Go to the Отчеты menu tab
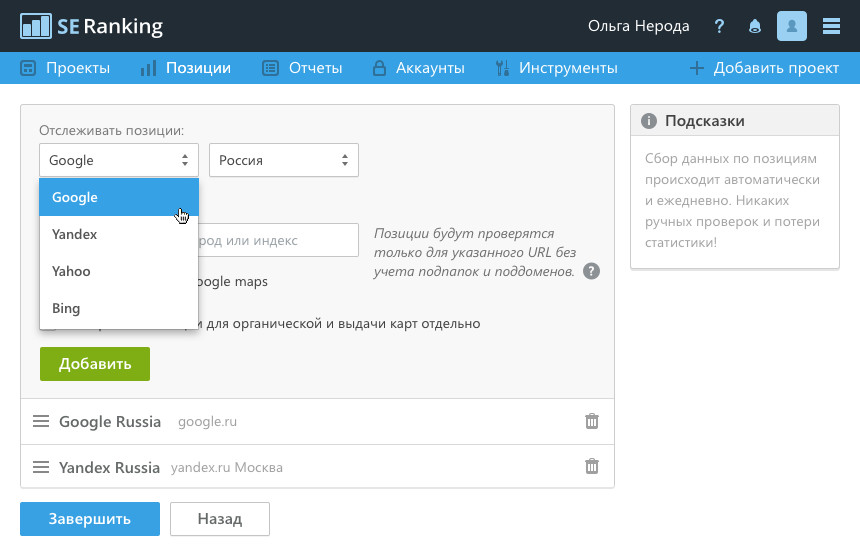 point(302,68)
